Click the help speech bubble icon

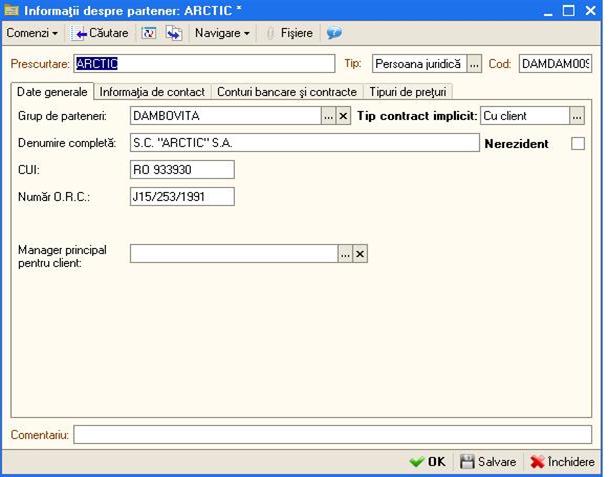pyautogui.click(x=334, y=33)
